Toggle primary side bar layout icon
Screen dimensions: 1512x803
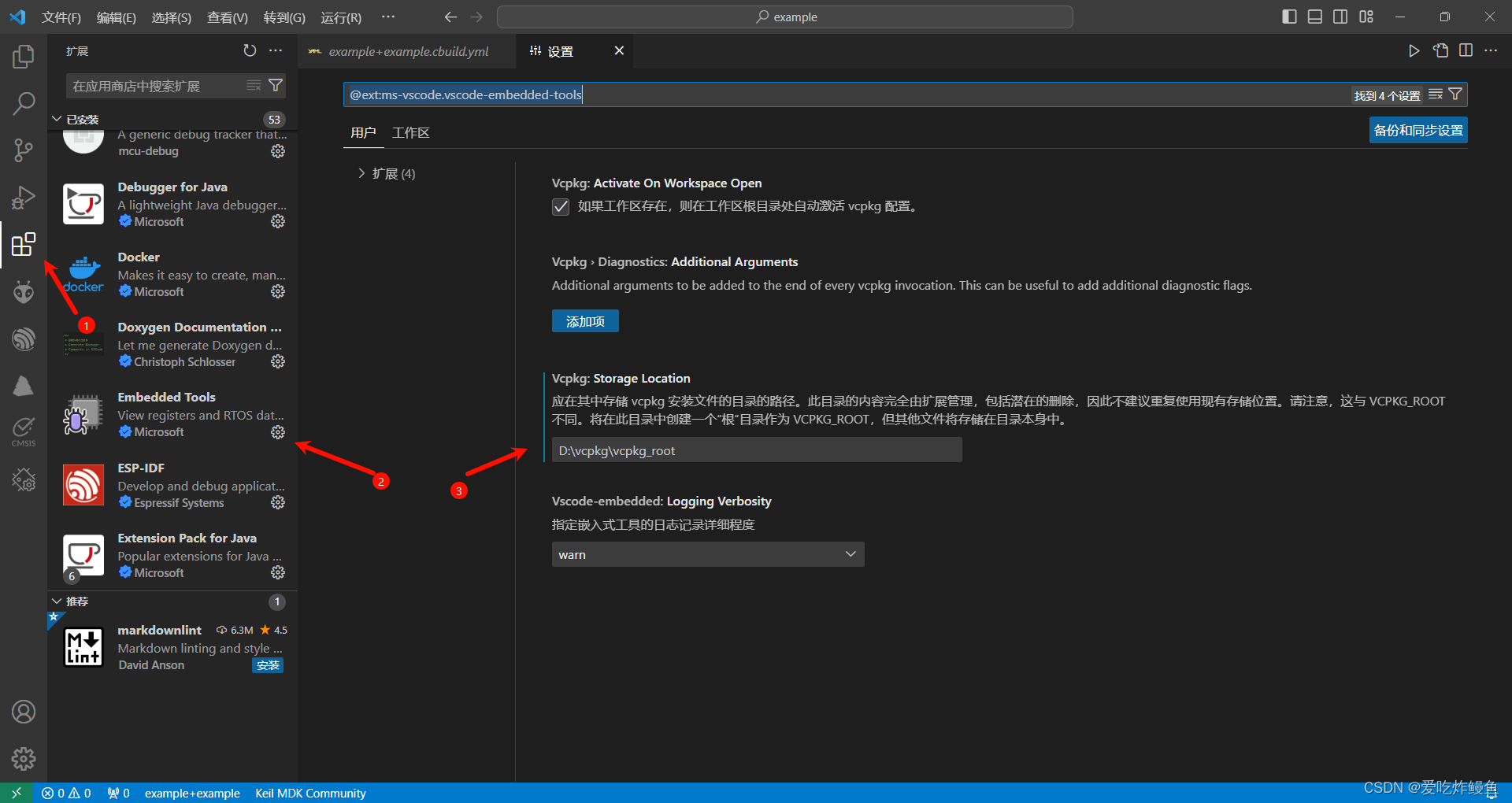point(1289,17)
